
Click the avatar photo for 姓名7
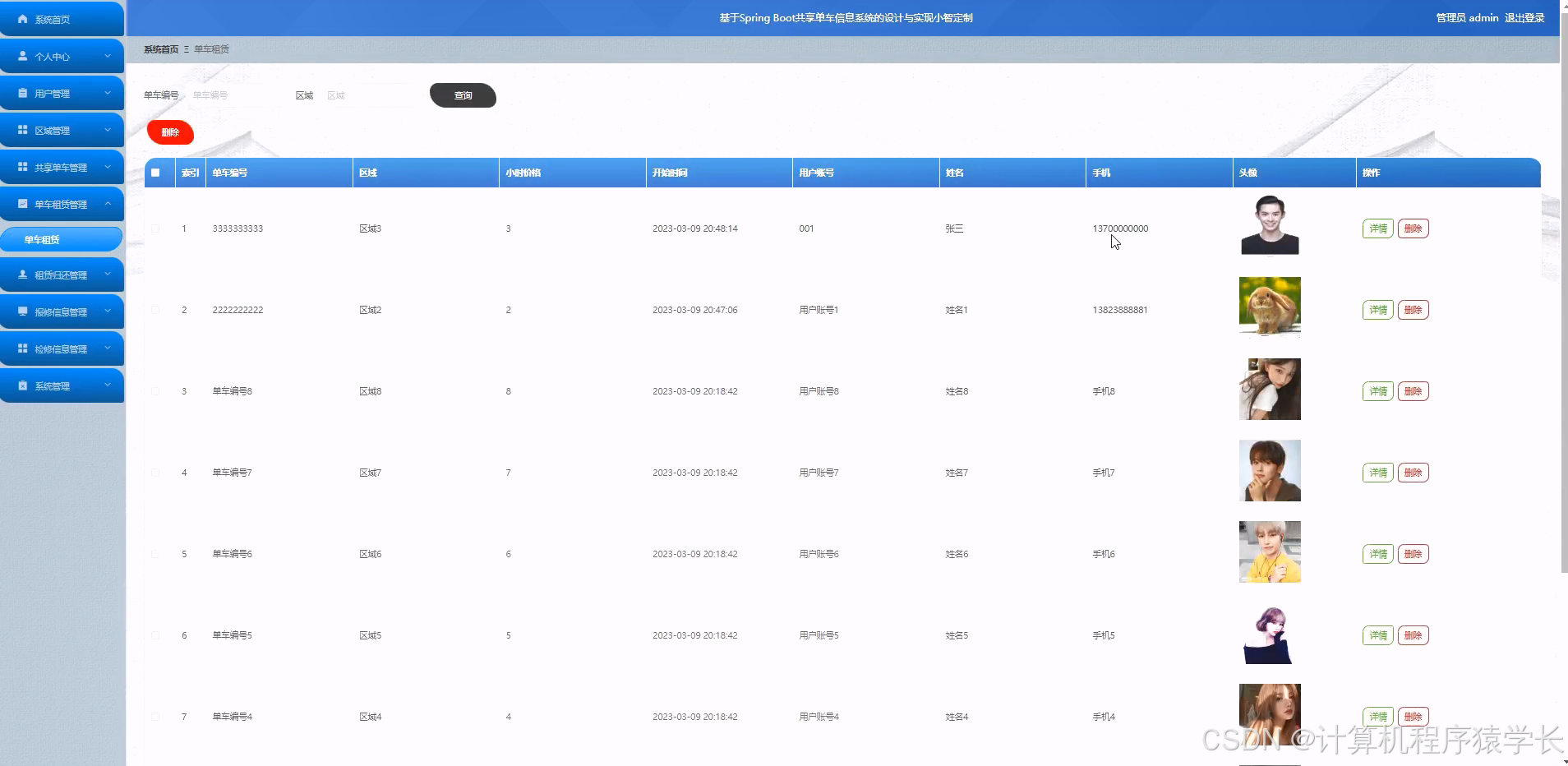[1270, 470]
